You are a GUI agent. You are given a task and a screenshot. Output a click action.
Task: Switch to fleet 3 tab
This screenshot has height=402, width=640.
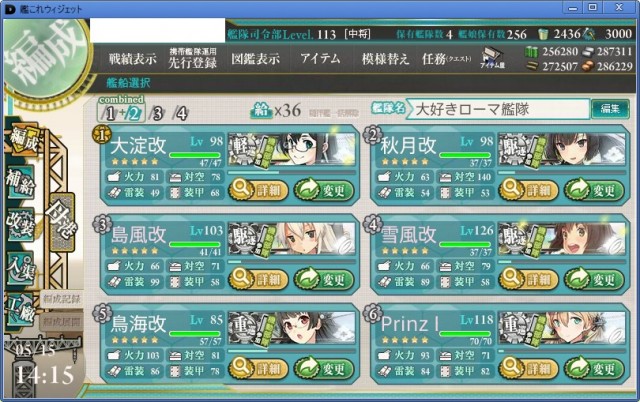coord(158,113)
